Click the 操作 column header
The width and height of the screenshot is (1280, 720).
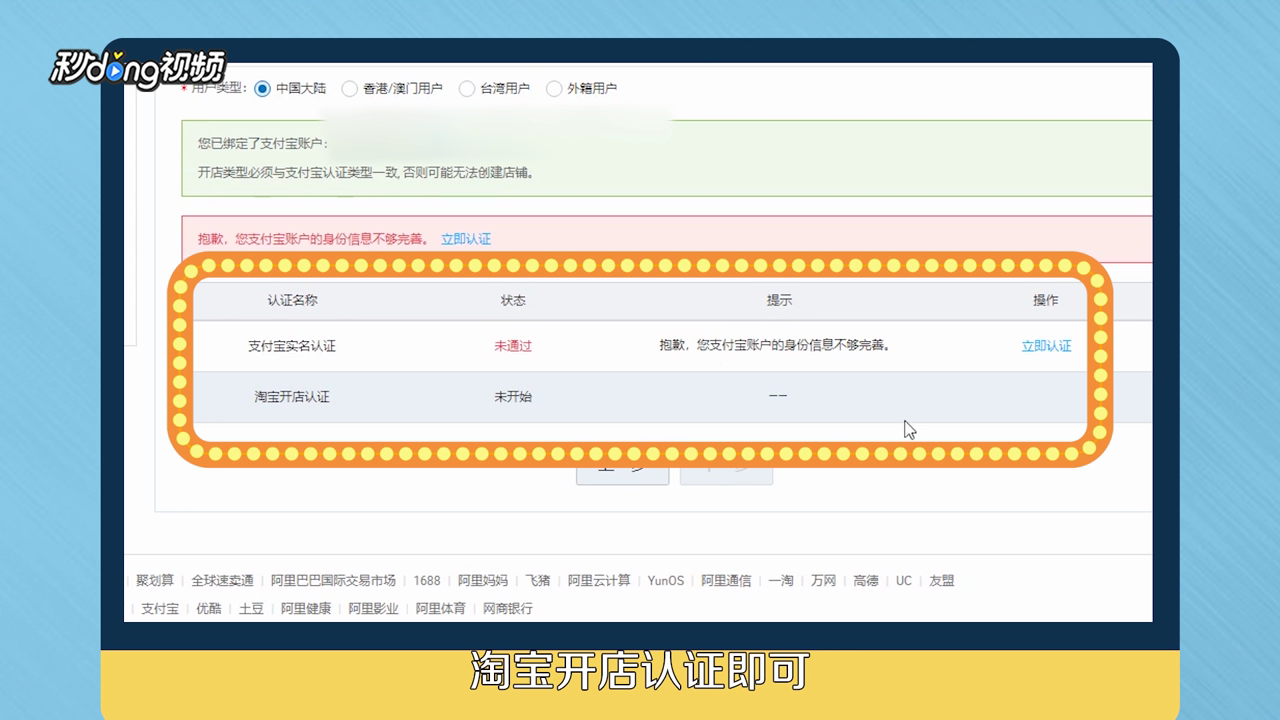coord(1046,300)
